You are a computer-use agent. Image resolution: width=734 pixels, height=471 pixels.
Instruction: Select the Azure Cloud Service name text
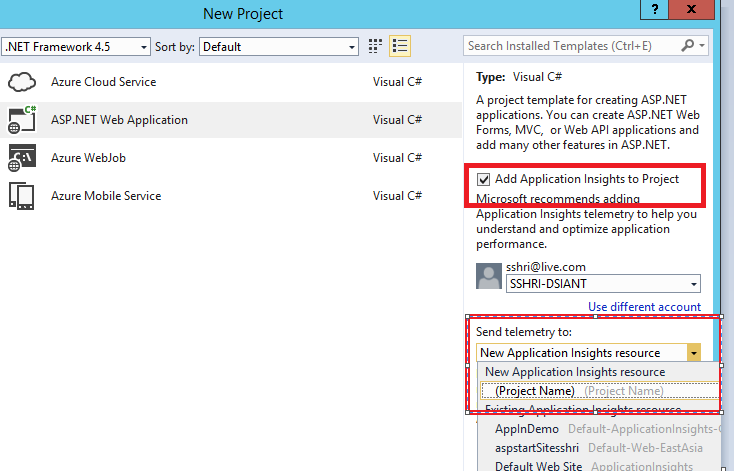[103, 82]
